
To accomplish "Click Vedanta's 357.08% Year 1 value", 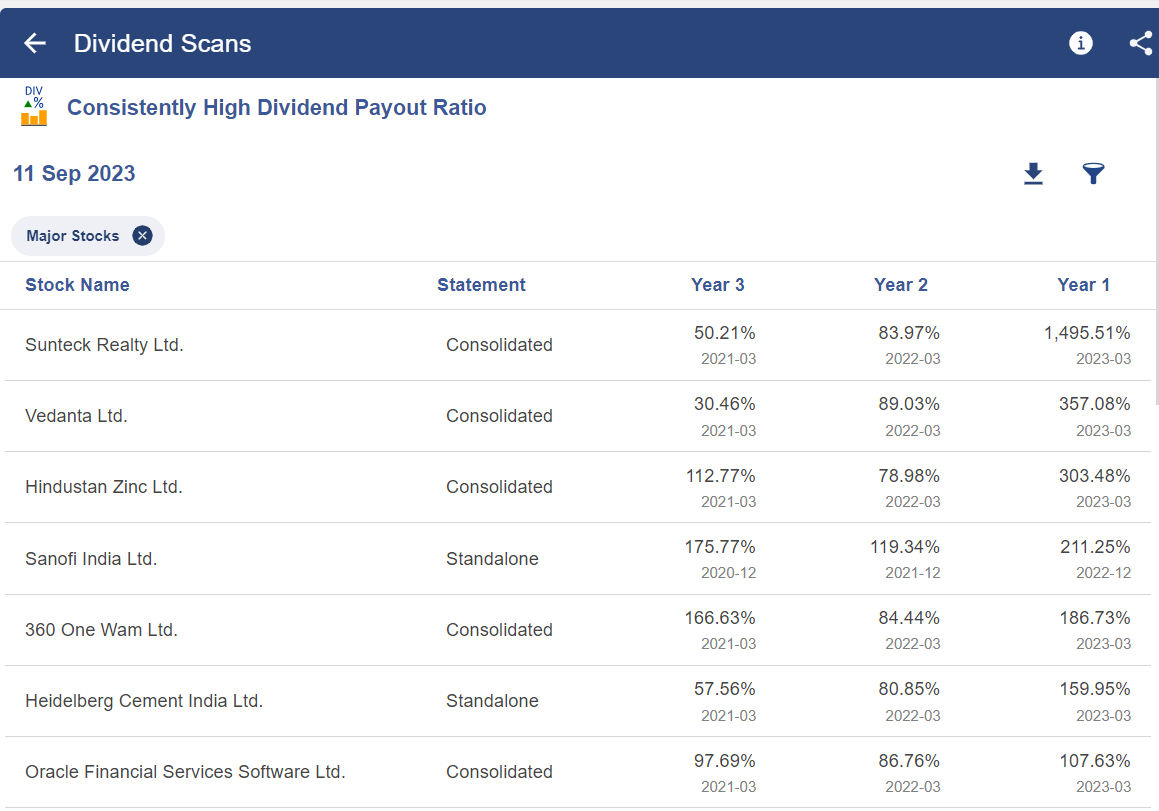I will [x=1095, y=404].
